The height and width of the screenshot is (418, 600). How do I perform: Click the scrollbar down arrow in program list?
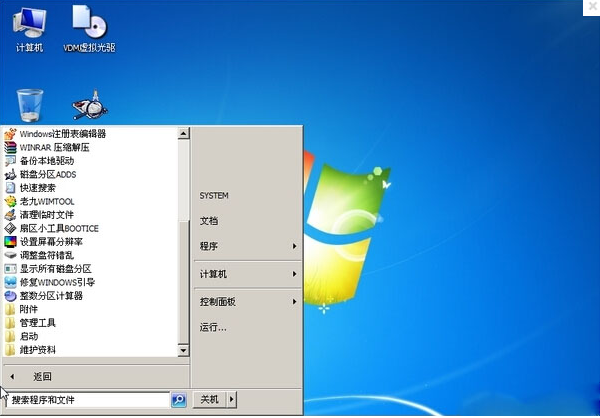184,350
